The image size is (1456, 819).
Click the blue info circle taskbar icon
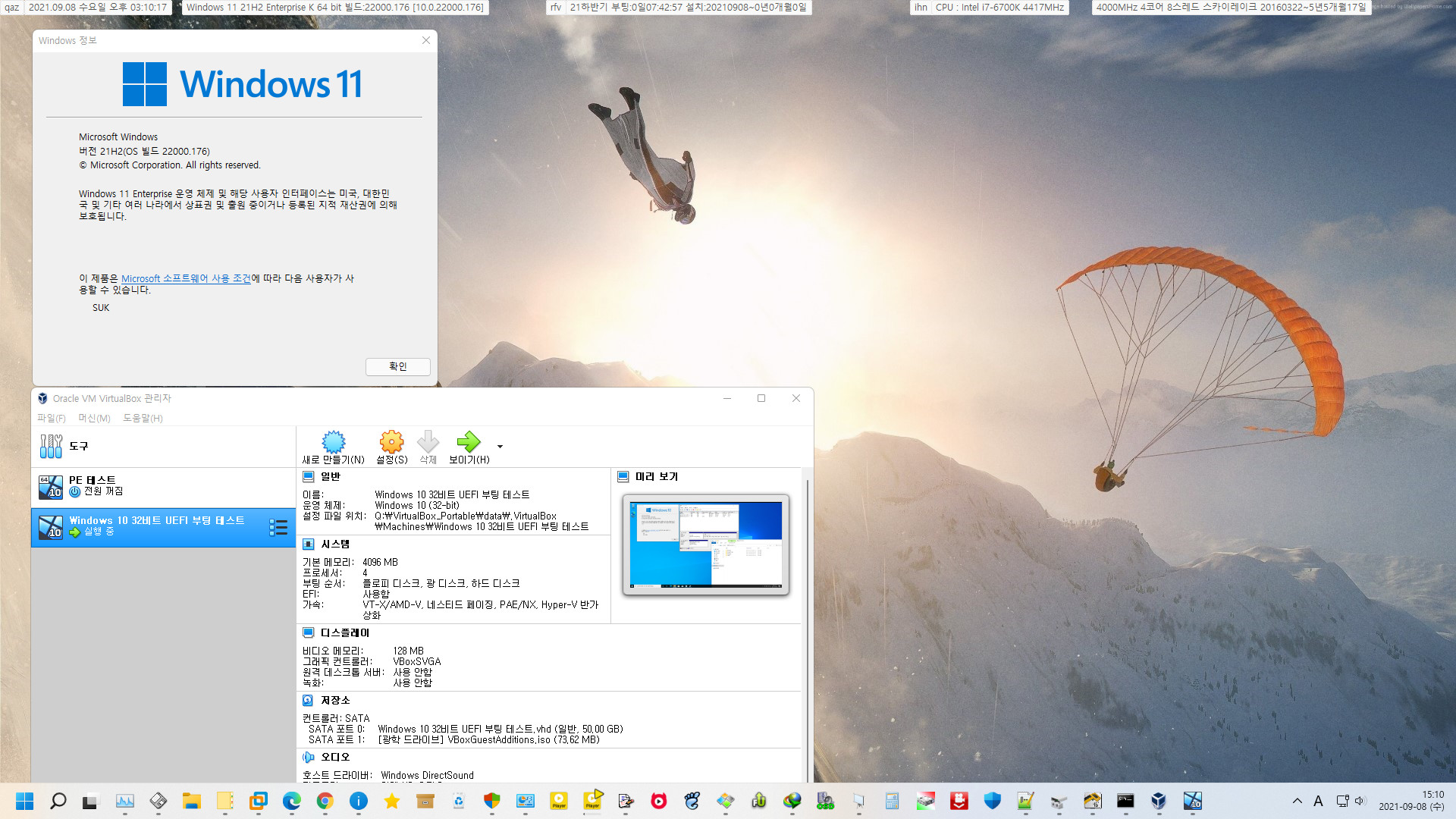coord(358,801)
